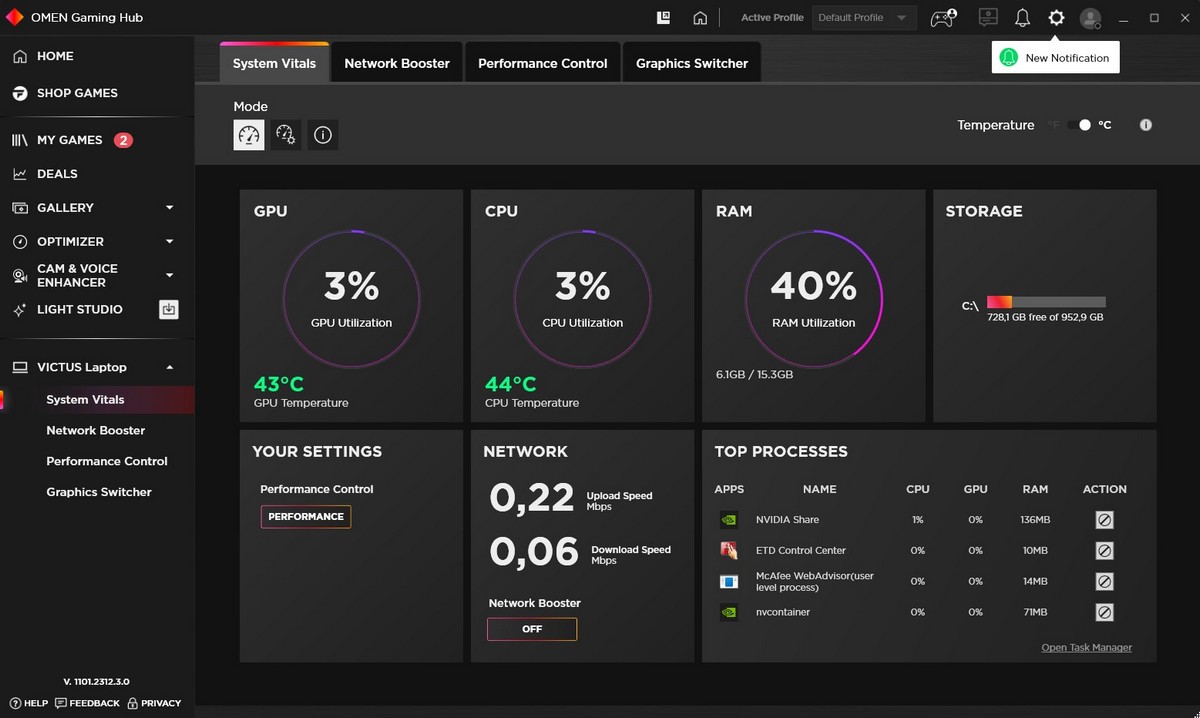
Task: Open Task Manager link
Action: (x=1087, y=647)
